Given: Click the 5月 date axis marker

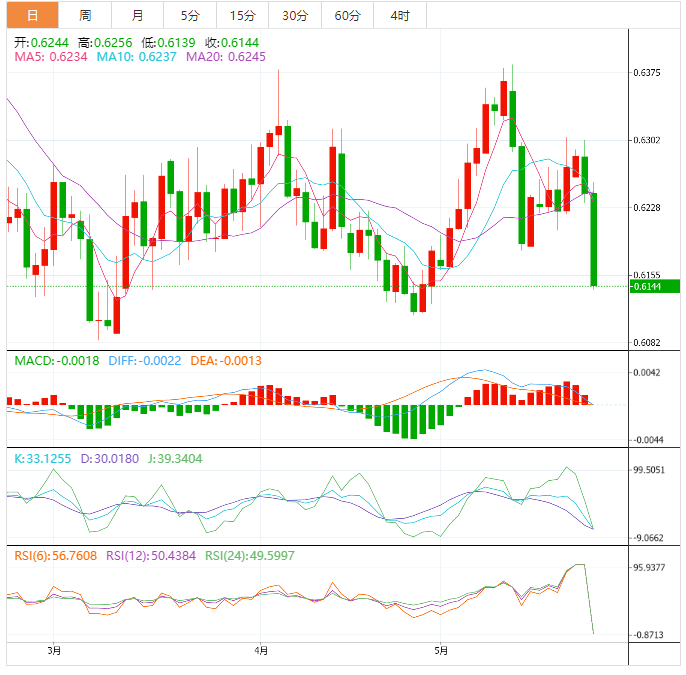Looking at the screenshot, I should tap(438, 650).
